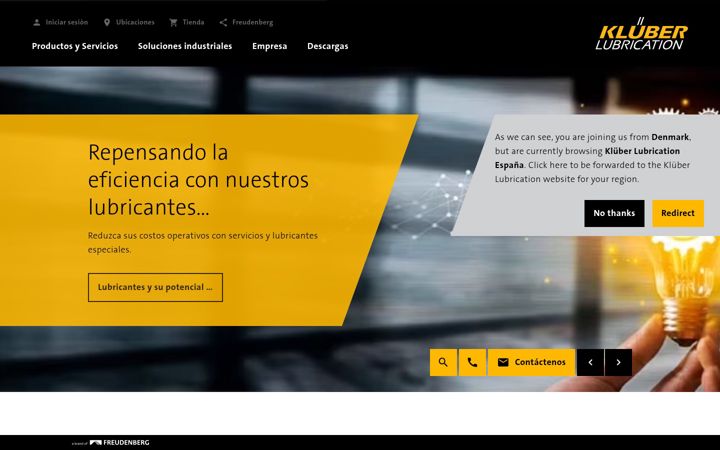The height and width of the screenshot is (450, 720).
Task: Click the Freudenberg share icon
Action: tap(223, 22)
